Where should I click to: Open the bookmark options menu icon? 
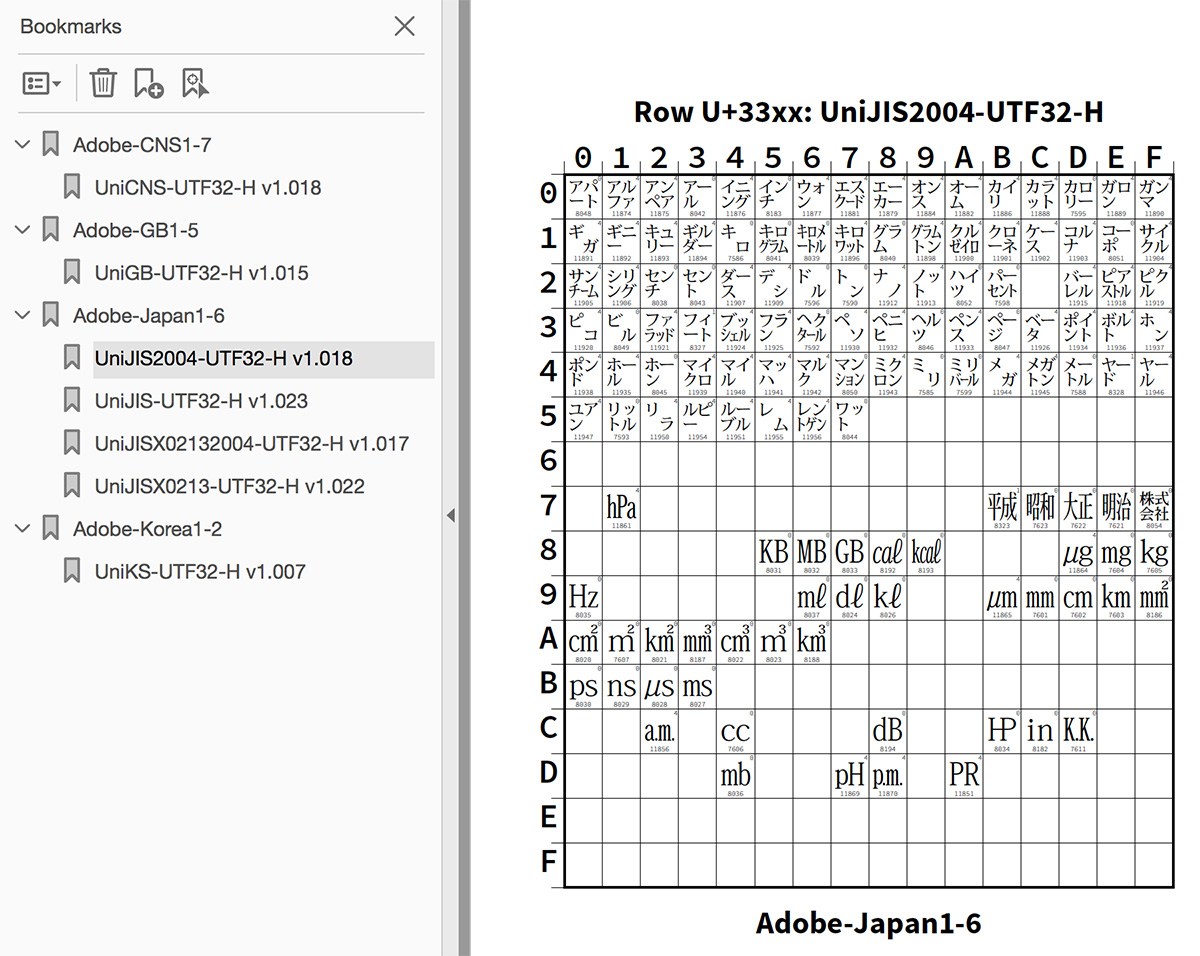tap(41, 84)
